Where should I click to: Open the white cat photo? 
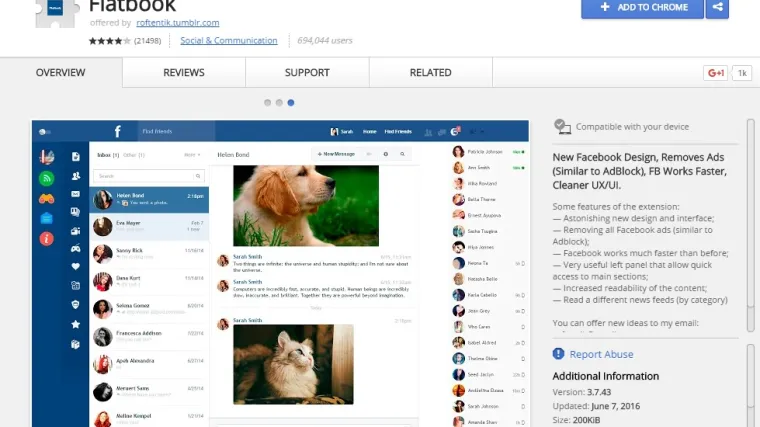tap(293, 364)
